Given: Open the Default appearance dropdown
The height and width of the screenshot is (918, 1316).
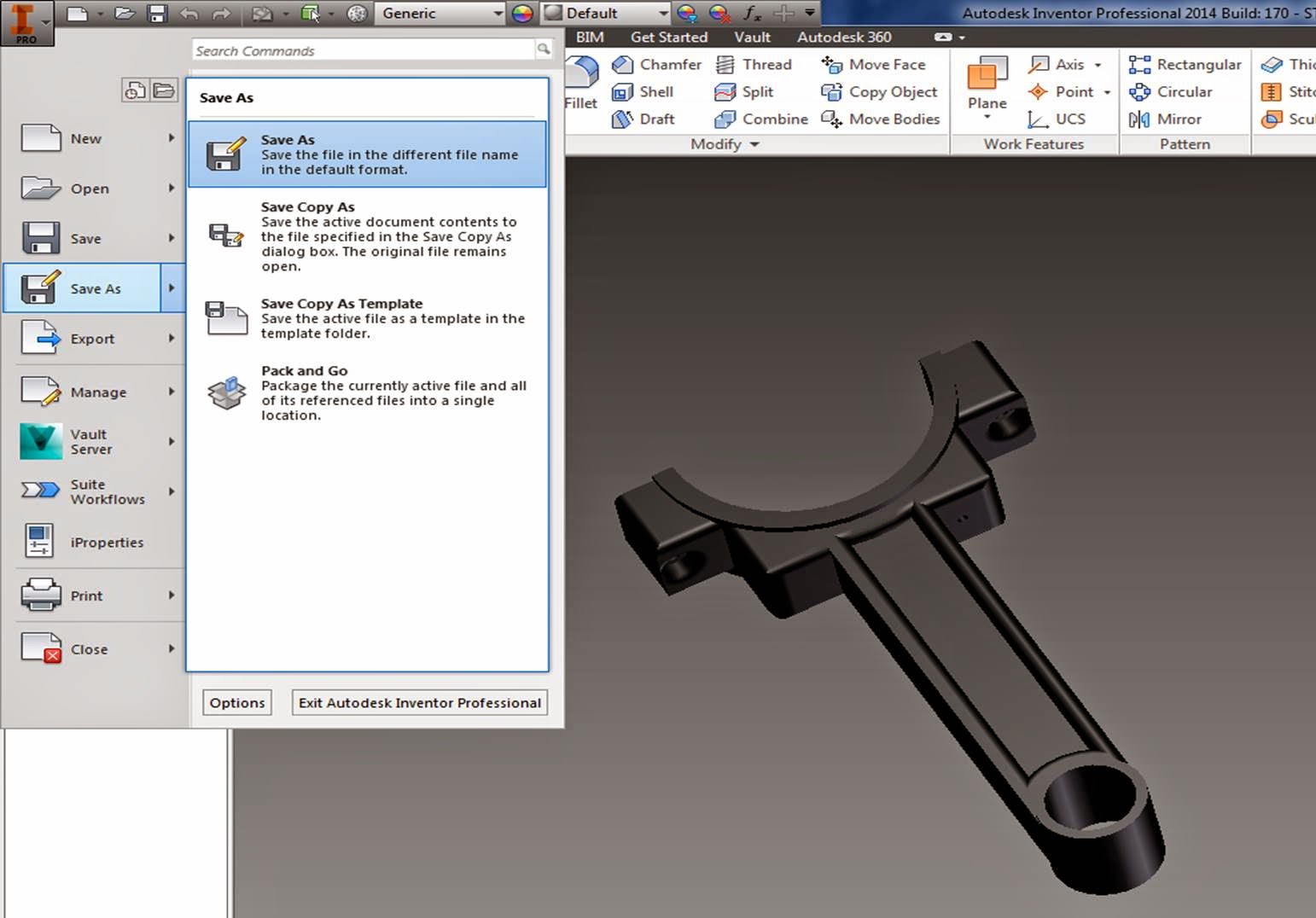Looking at the screenshot, I should point(607,13).
